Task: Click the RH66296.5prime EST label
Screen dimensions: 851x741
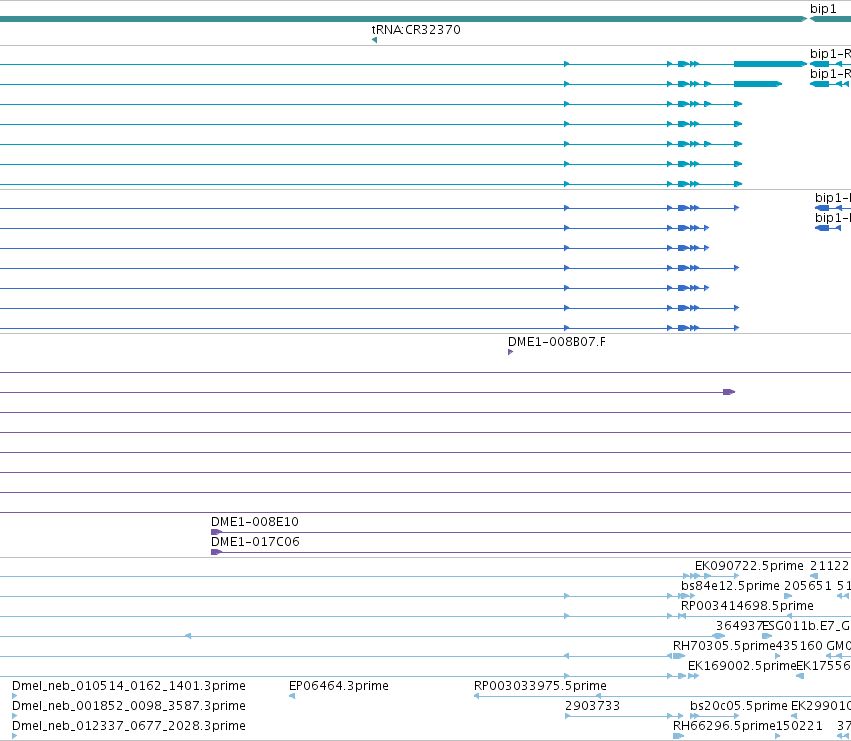Action: click(x=724, y=726)
